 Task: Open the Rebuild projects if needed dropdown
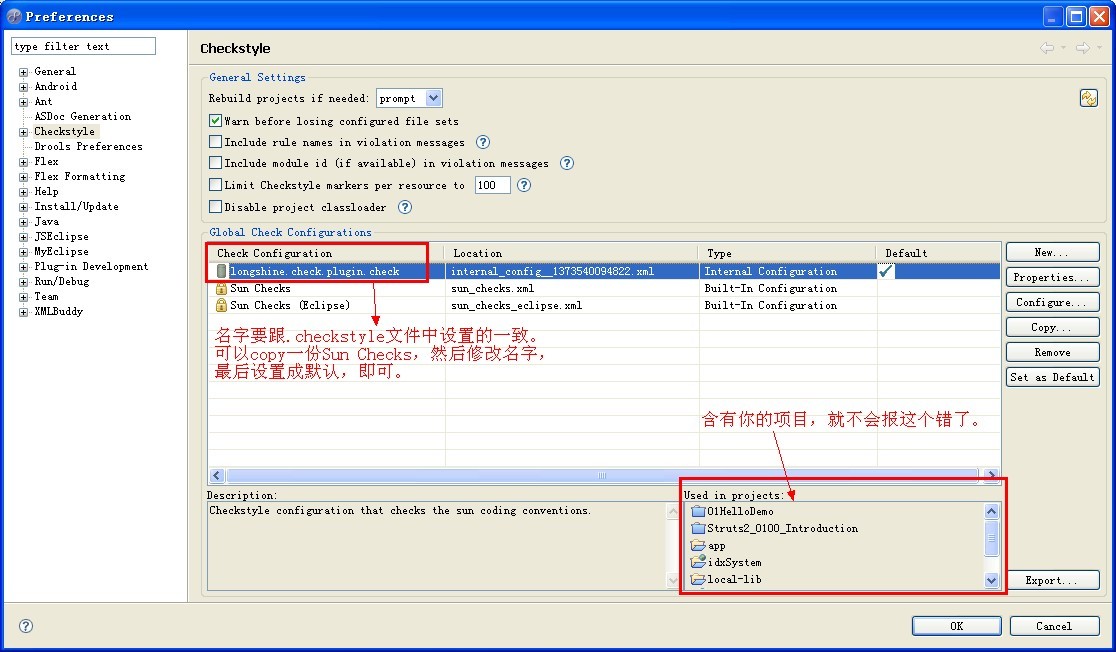point(433,98)
